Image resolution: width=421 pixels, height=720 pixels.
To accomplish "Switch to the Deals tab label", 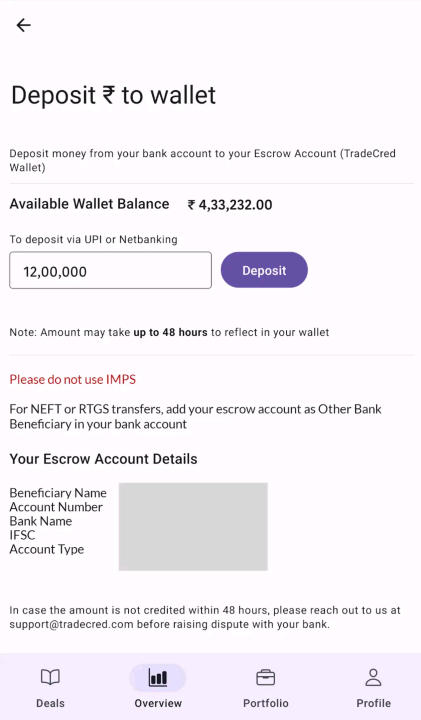I will click(50, 703).
